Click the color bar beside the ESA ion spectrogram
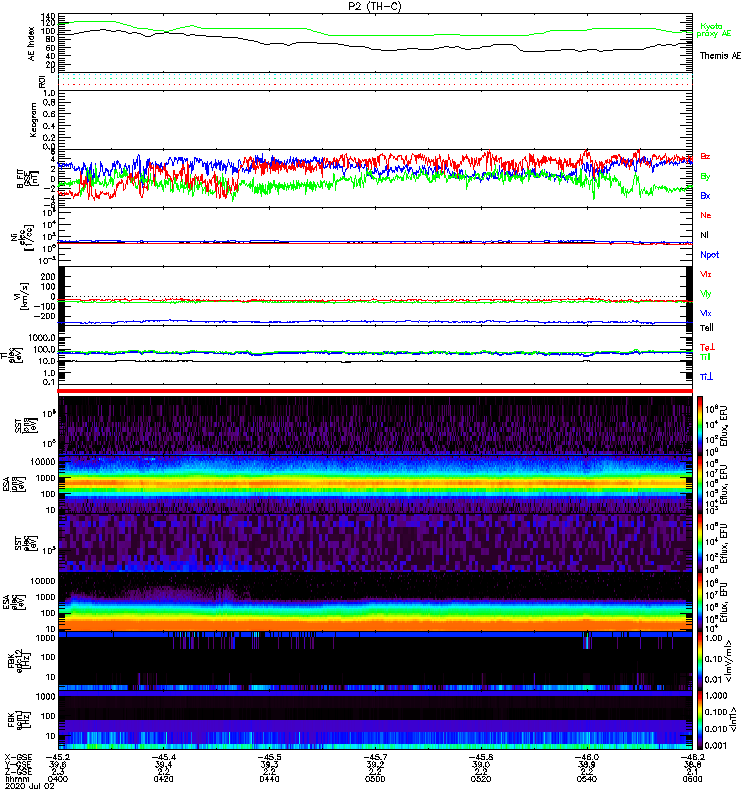 click(x=700, y=484)
